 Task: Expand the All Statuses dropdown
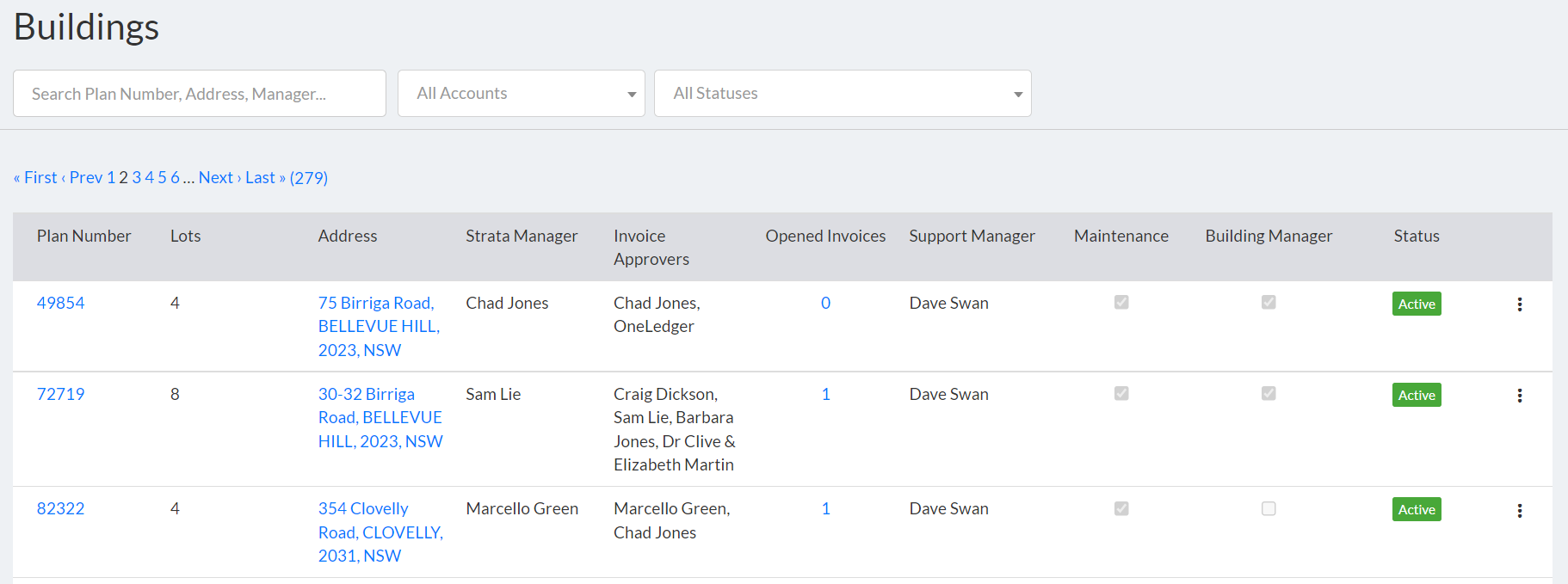click(x=843, y=94)
